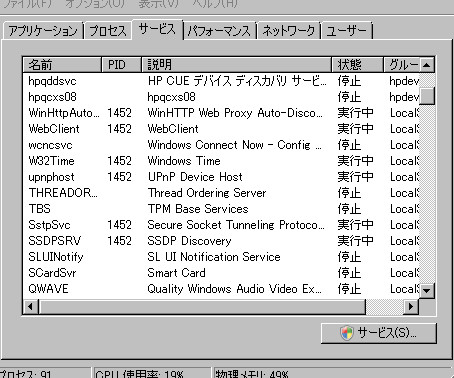Sort services by PID column header
454x378 pixels.
pos(121,64)
